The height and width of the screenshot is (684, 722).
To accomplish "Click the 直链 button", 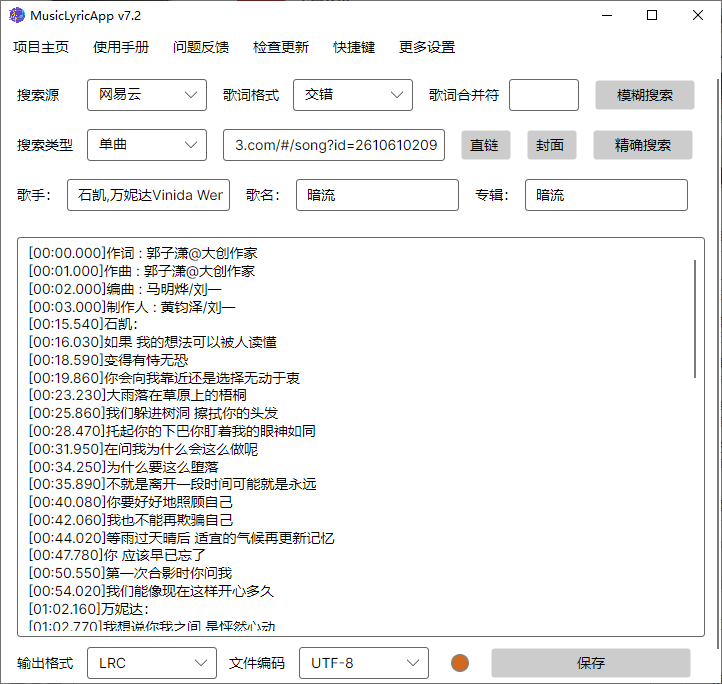I will (x=486, y=145).
